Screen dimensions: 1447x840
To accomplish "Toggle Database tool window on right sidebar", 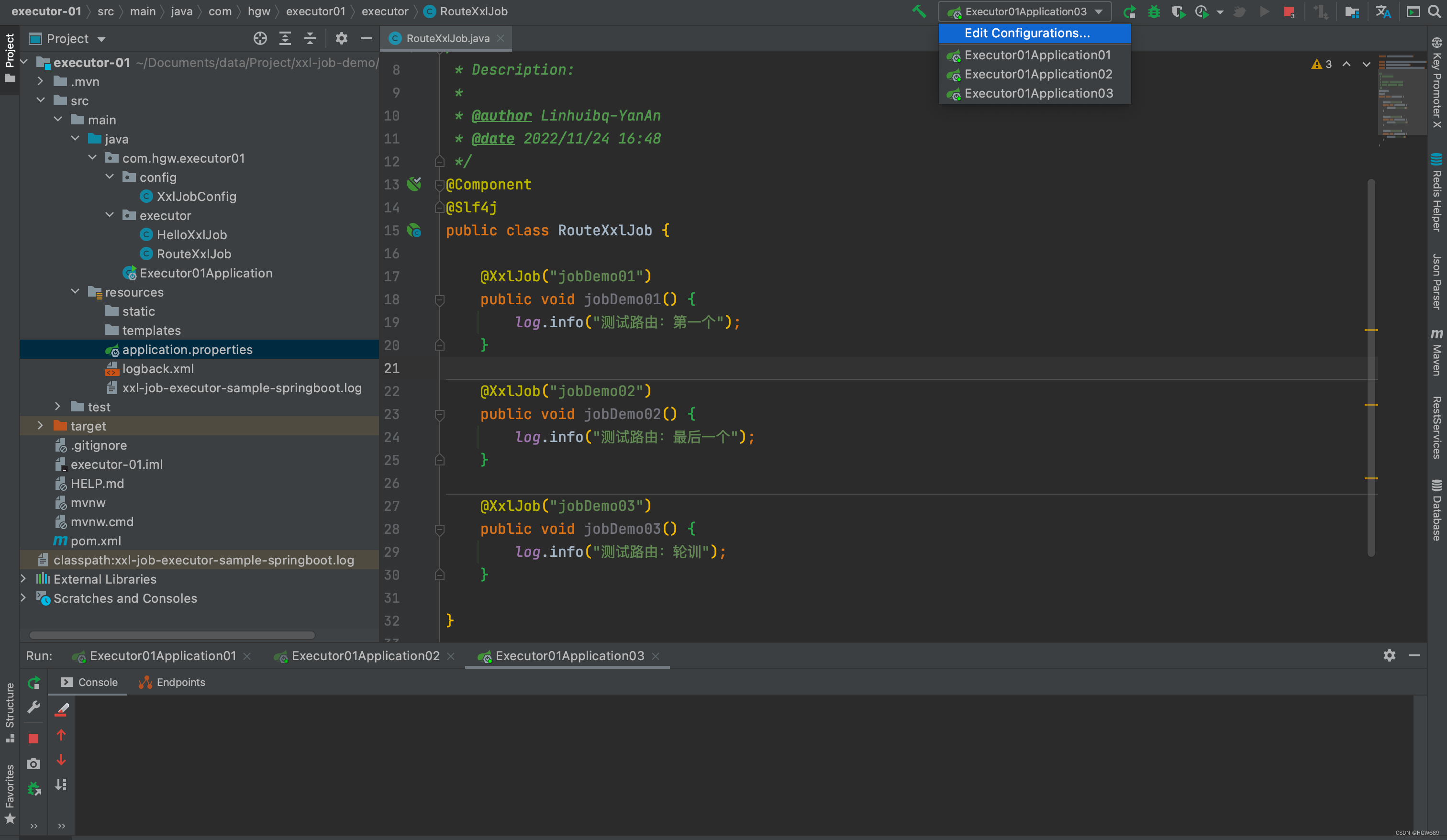I will tap(1436, 510).
